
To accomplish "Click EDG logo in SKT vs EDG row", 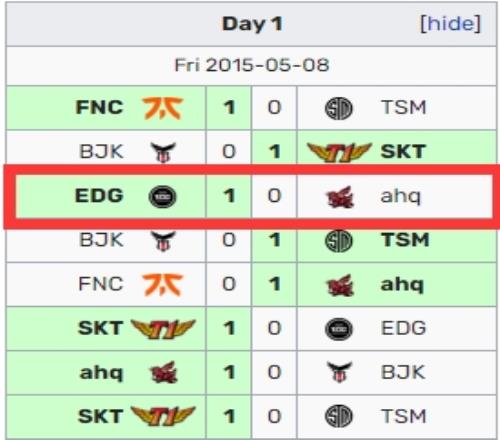I will point(339,329).
